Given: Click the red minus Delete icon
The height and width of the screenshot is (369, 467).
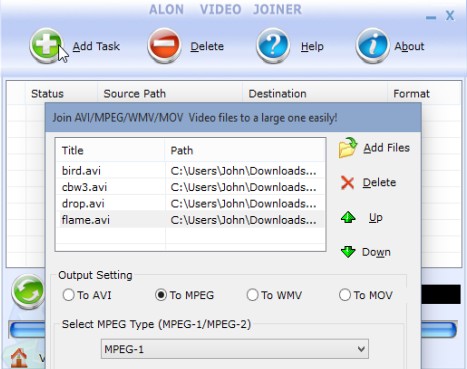Looking at the screenshot, I should click(x=164, y=45).
